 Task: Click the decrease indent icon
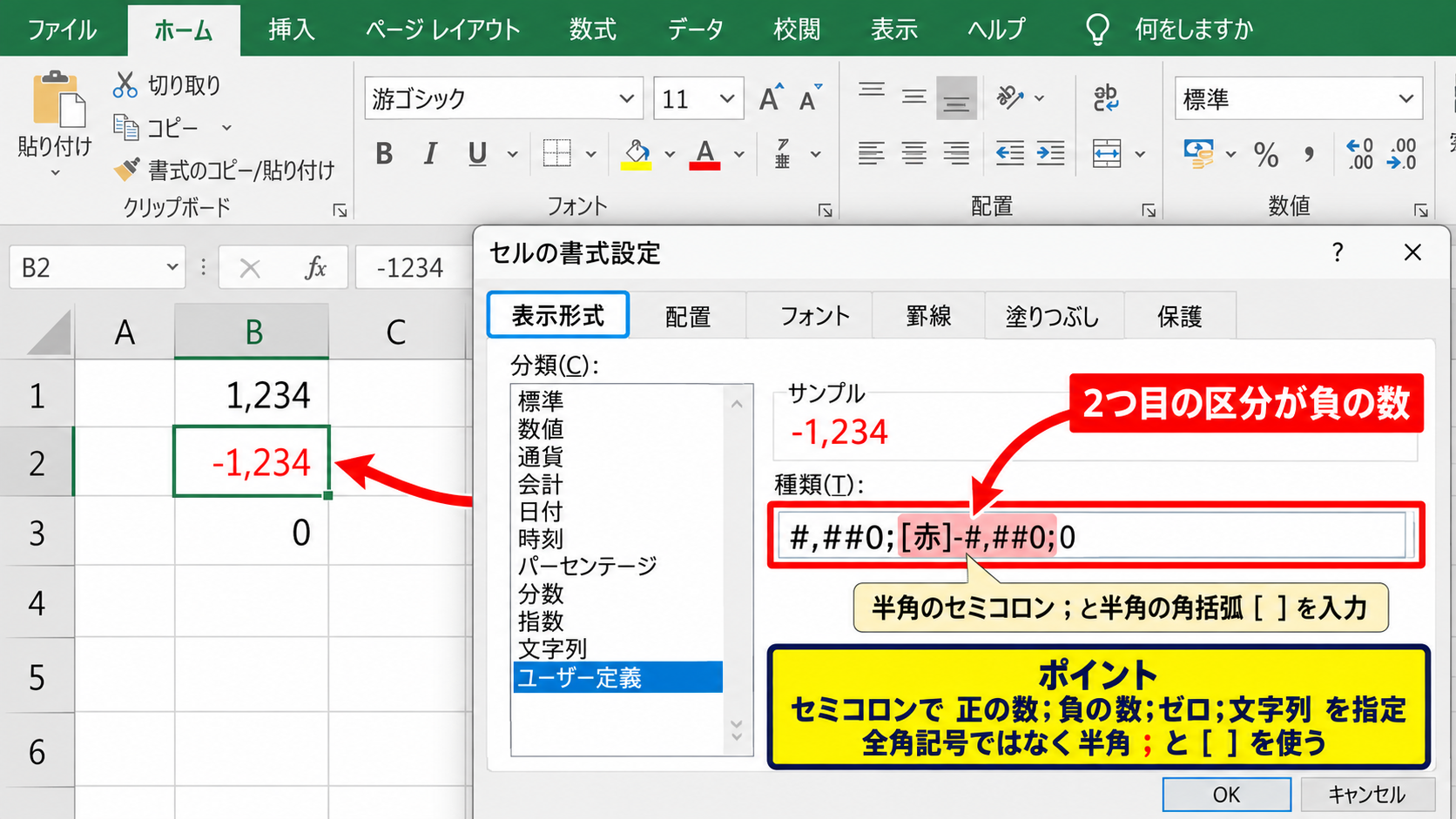[x=1009, y=154]
